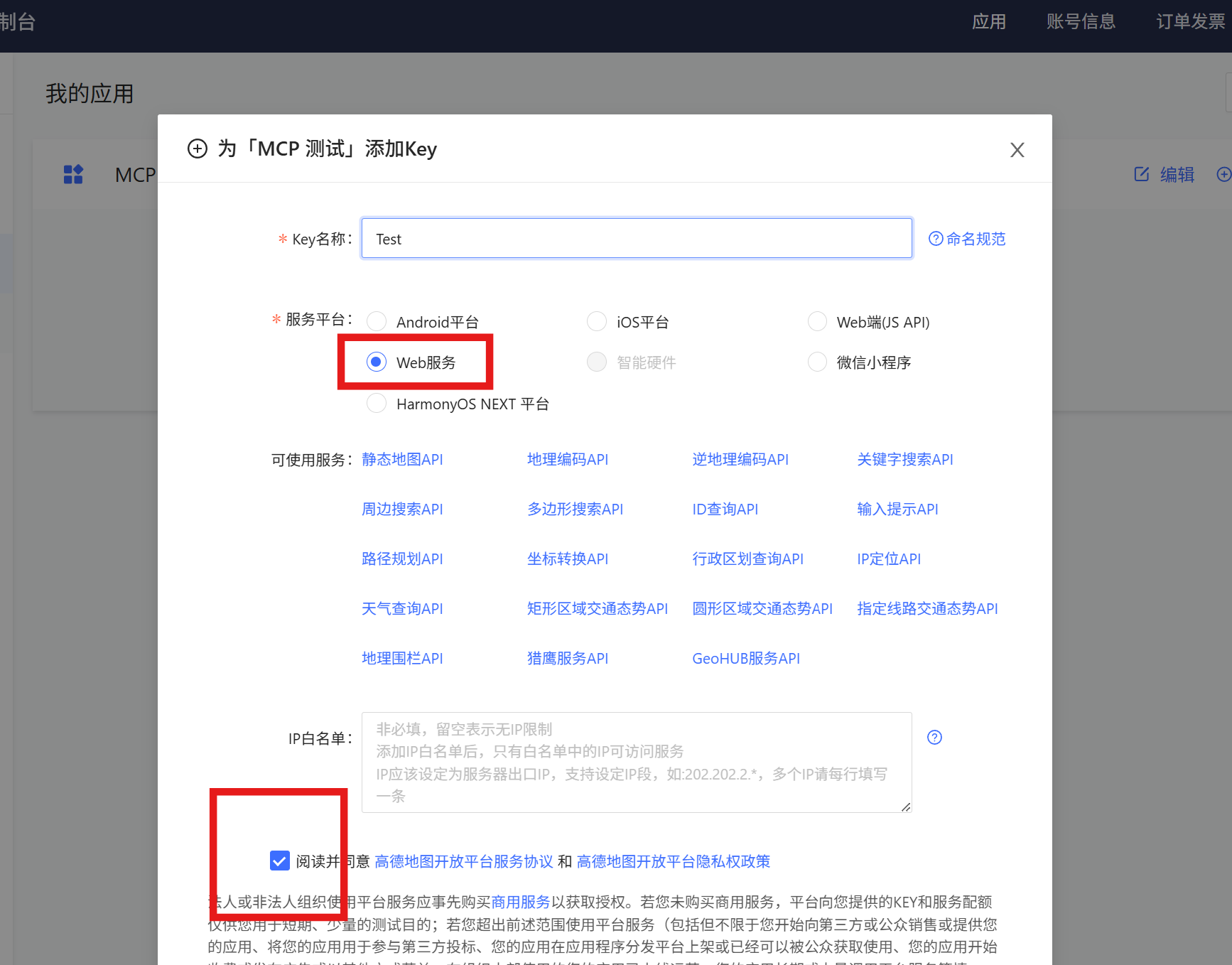Click the MCP app grid icon
The height and width of the screenshot is (965, 1232).
coord(73,174)
